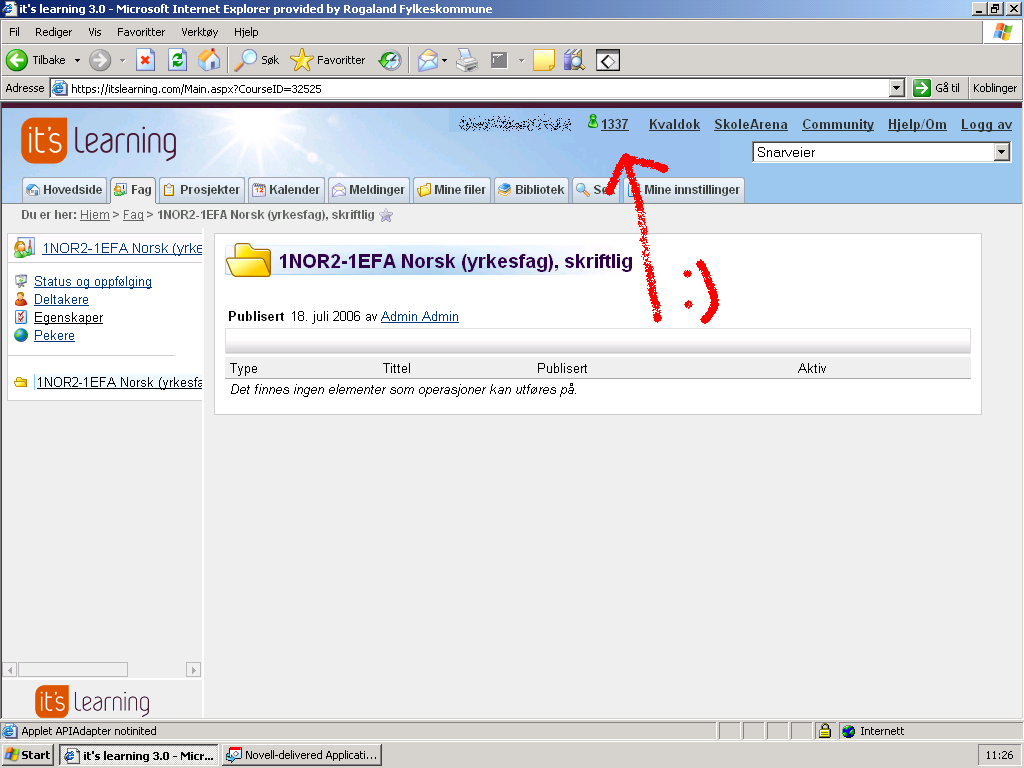The image size is (1024, 768).
Task: Click the Egenskaper checklist icon
Action: tap(22, 317)
